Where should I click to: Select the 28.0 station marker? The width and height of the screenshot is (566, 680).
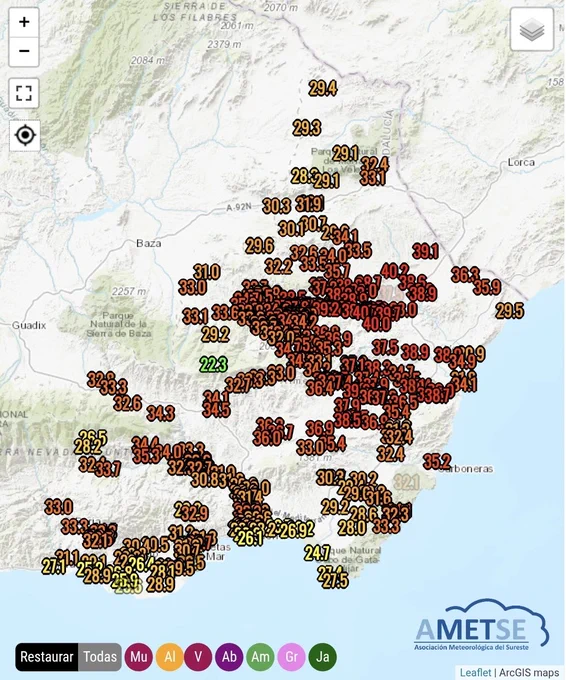352,528
